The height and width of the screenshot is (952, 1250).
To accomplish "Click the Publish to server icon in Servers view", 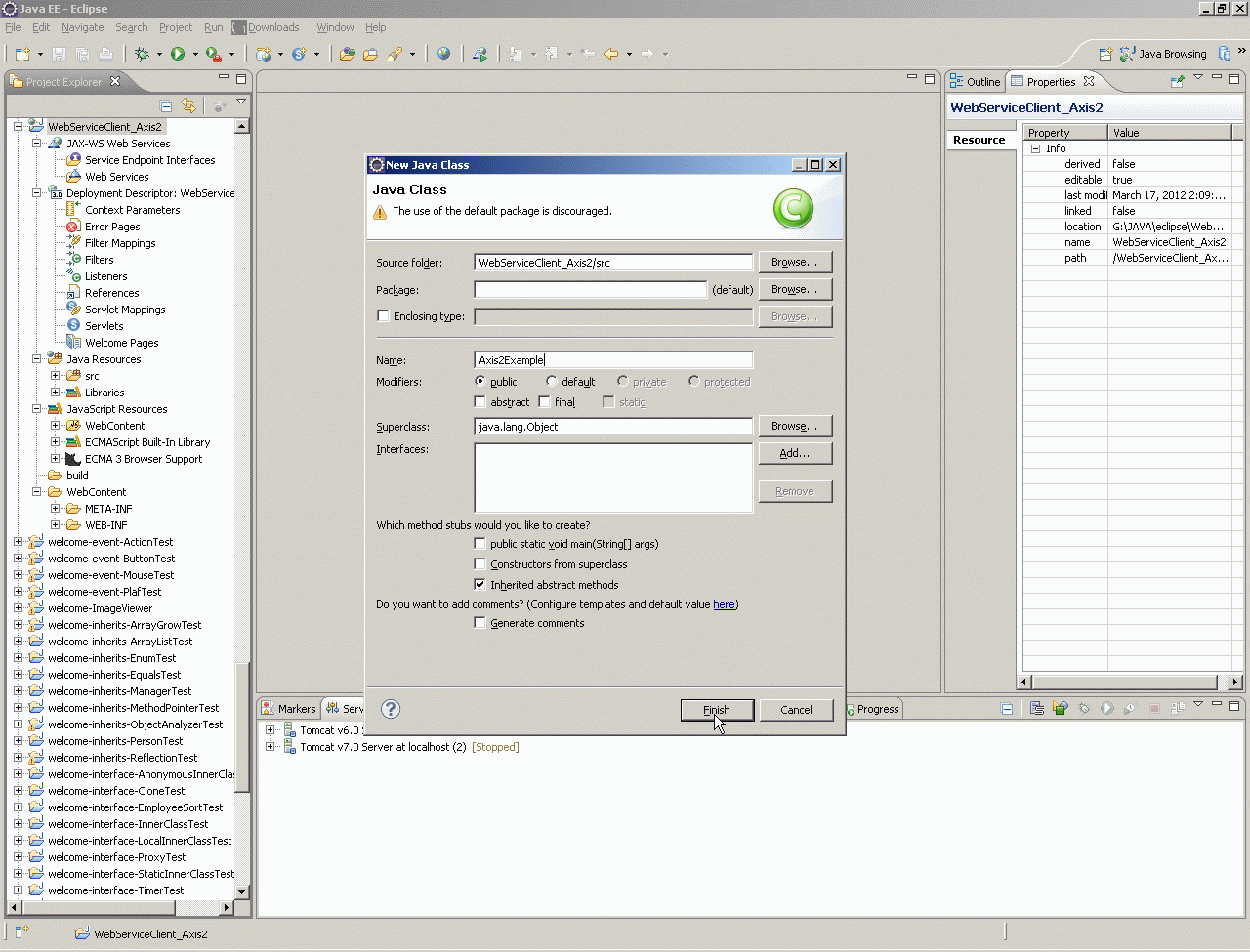I will [x=1178, y=709].
